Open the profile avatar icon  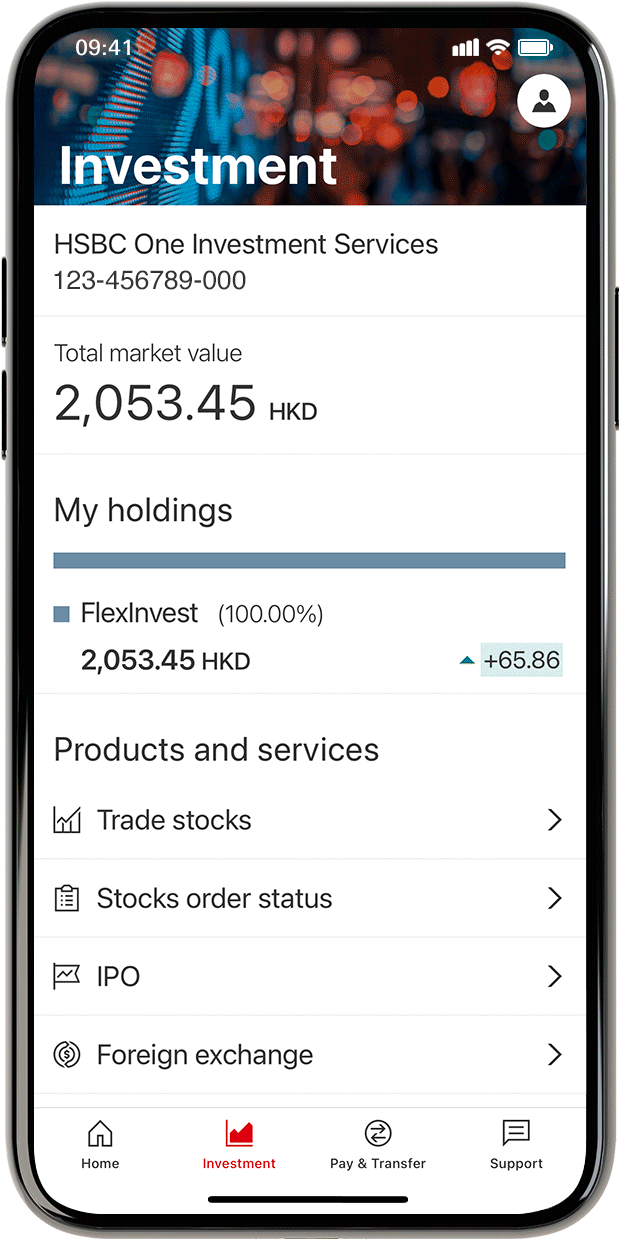[544, 100]
